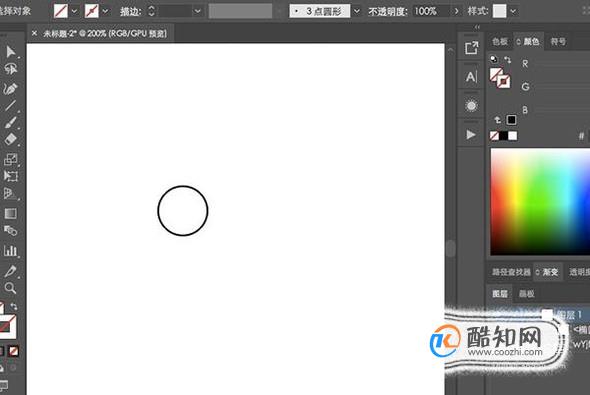Viewport: 590px width, 395px height.
Task: Click the variable width profile box
Action: pyautogui.click(x=240, y=11)
